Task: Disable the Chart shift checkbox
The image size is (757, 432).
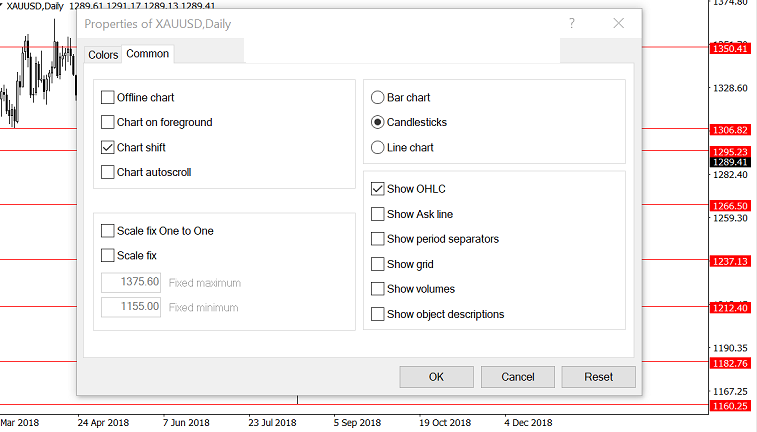Action: [108, 148]
